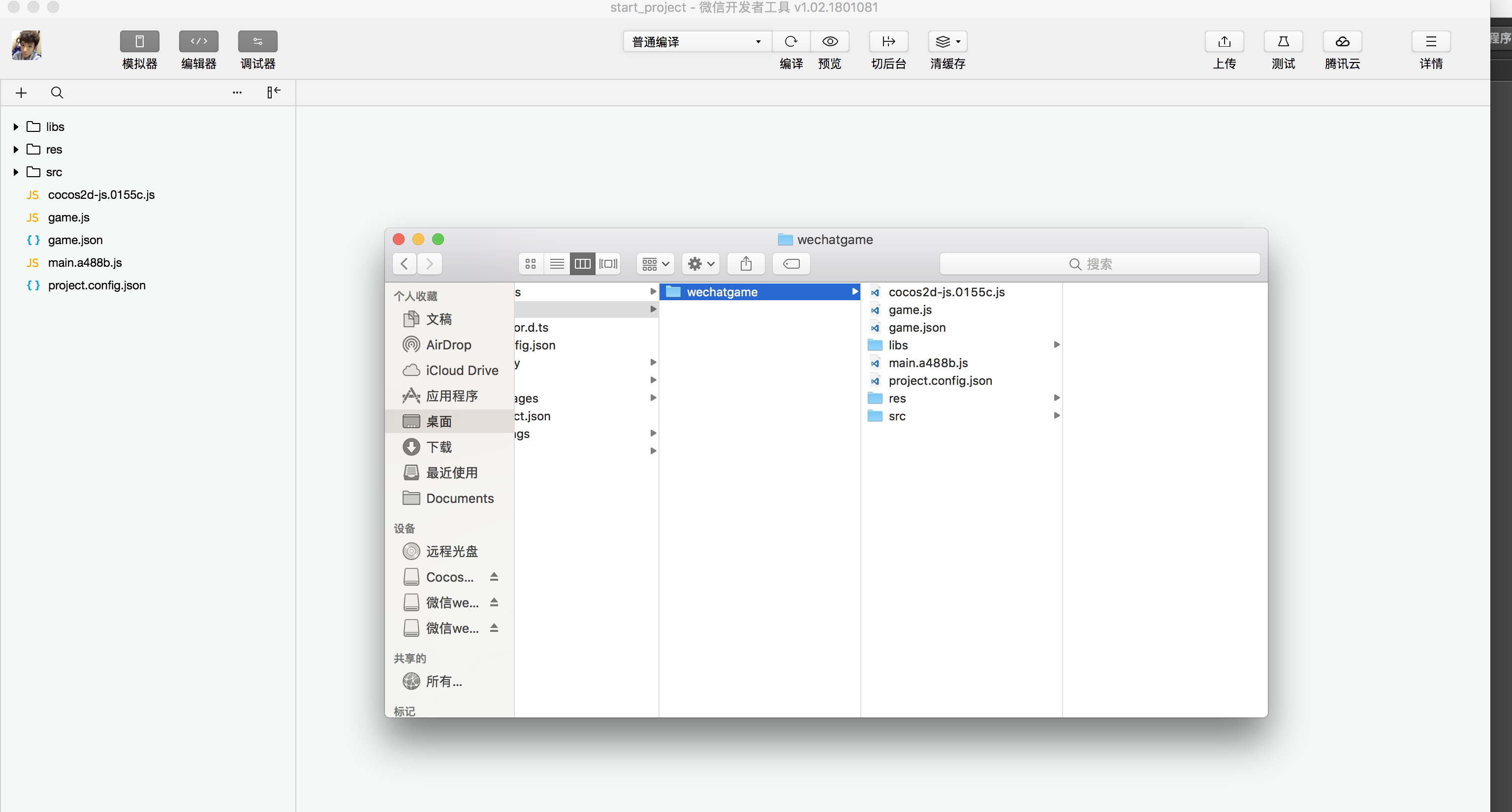The height and width of the screenshot is (812, 1512).
Task: Open the Tencent Cloud icon (腾讯云)
Action: pyautogui.click(x=1342, y=41)
